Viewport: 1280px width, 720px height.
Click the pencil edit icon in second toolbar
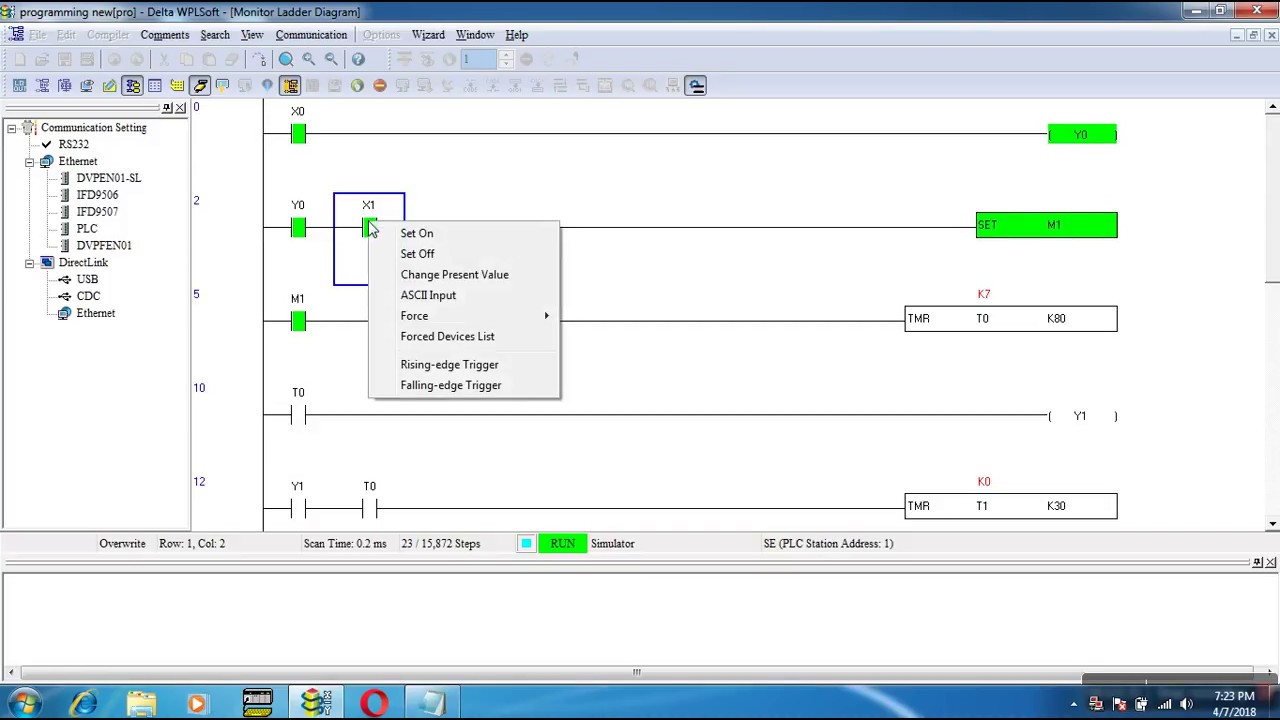coord(109,86)
